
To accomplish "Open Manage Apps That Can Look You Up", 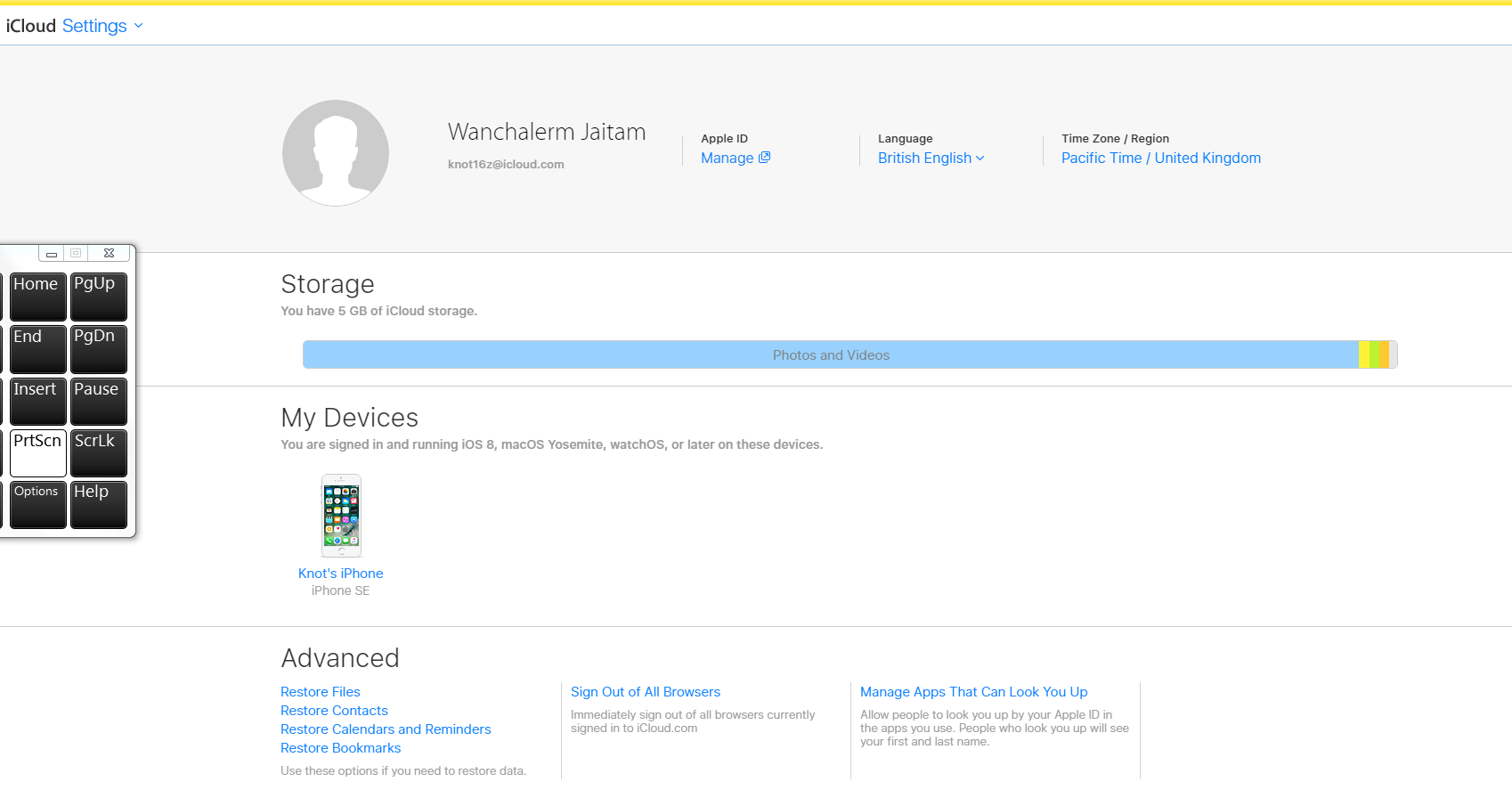I will point(973,692).
